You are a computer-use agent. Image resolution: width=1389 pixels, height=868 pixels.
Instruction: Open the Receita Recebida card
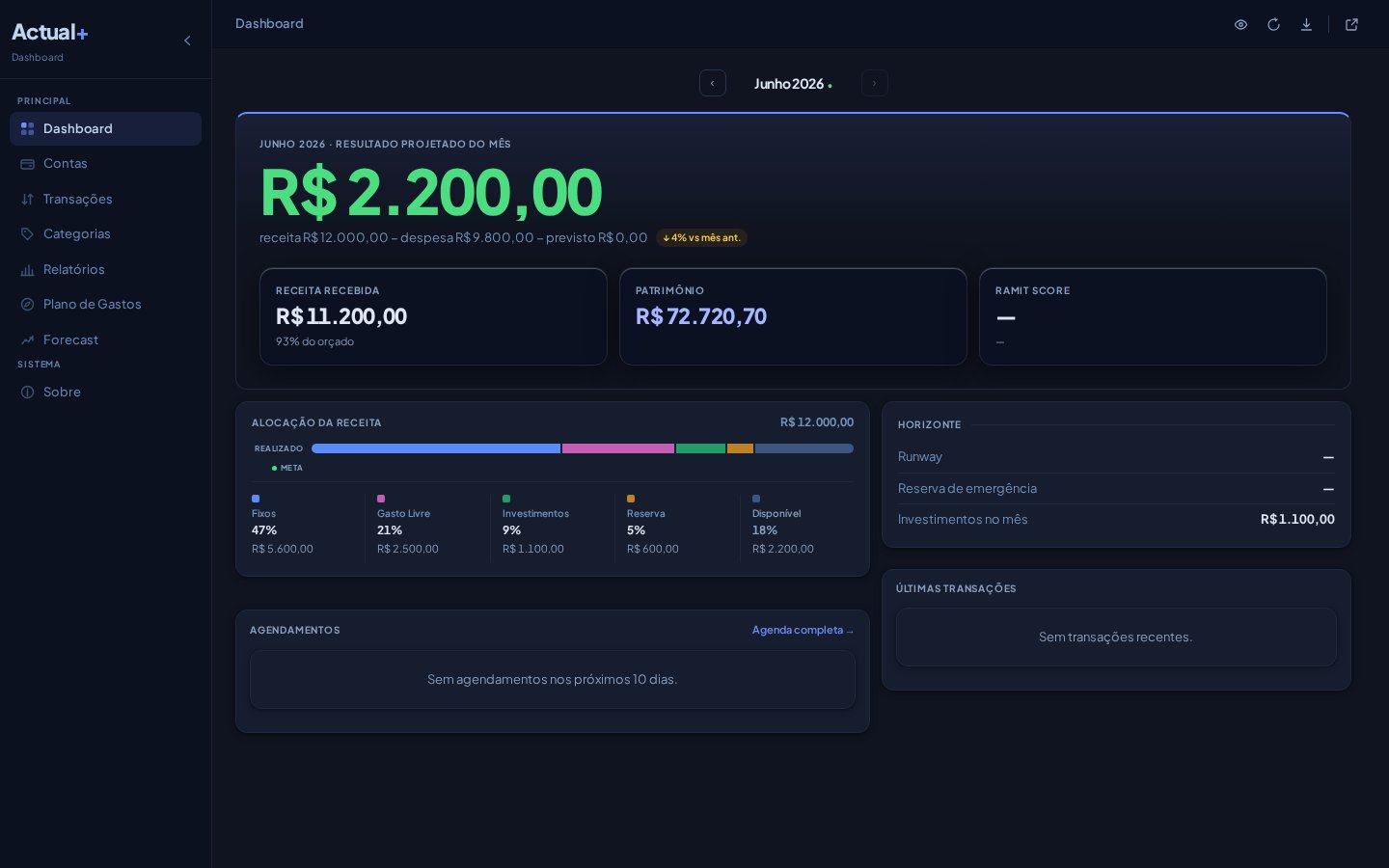433,316
